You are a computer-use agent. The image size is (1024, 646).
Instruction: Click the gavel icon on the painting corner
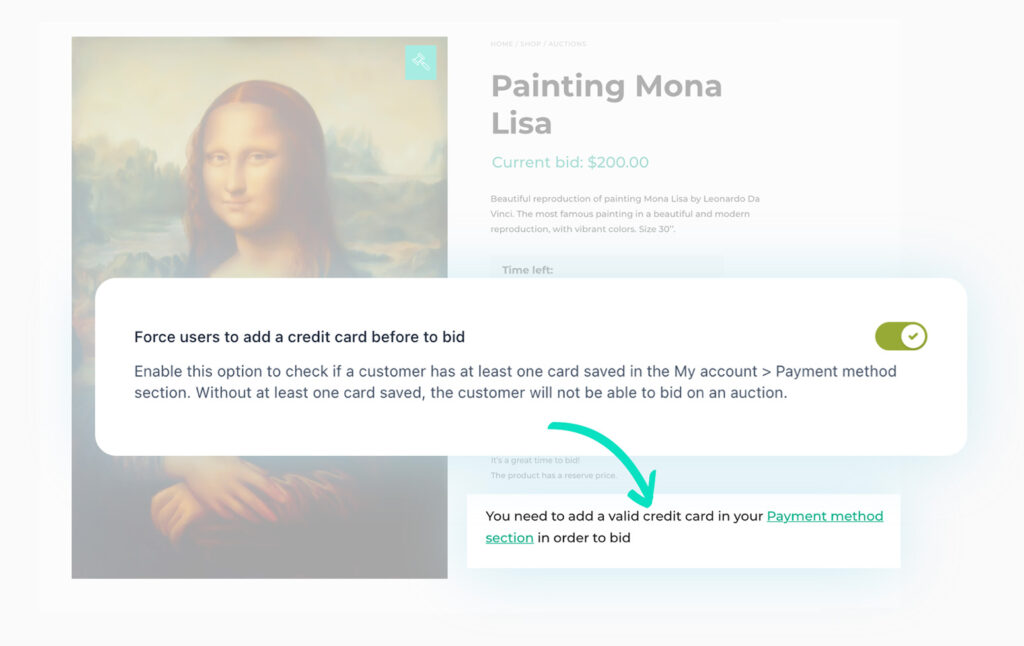point(420,62)
